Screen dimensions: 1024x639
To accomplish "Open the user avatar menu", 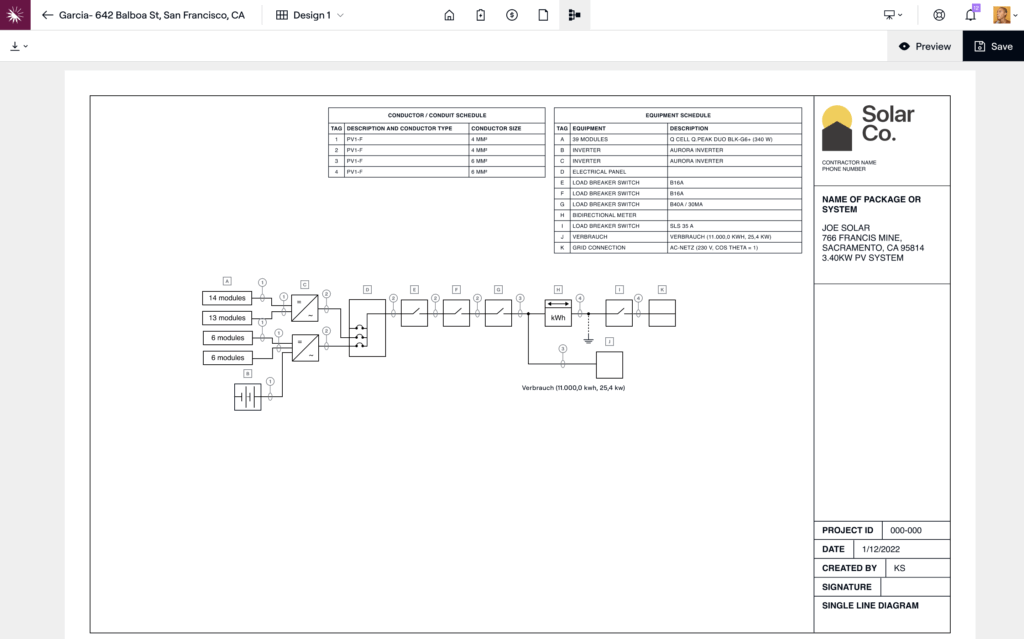I will 1001,15.
